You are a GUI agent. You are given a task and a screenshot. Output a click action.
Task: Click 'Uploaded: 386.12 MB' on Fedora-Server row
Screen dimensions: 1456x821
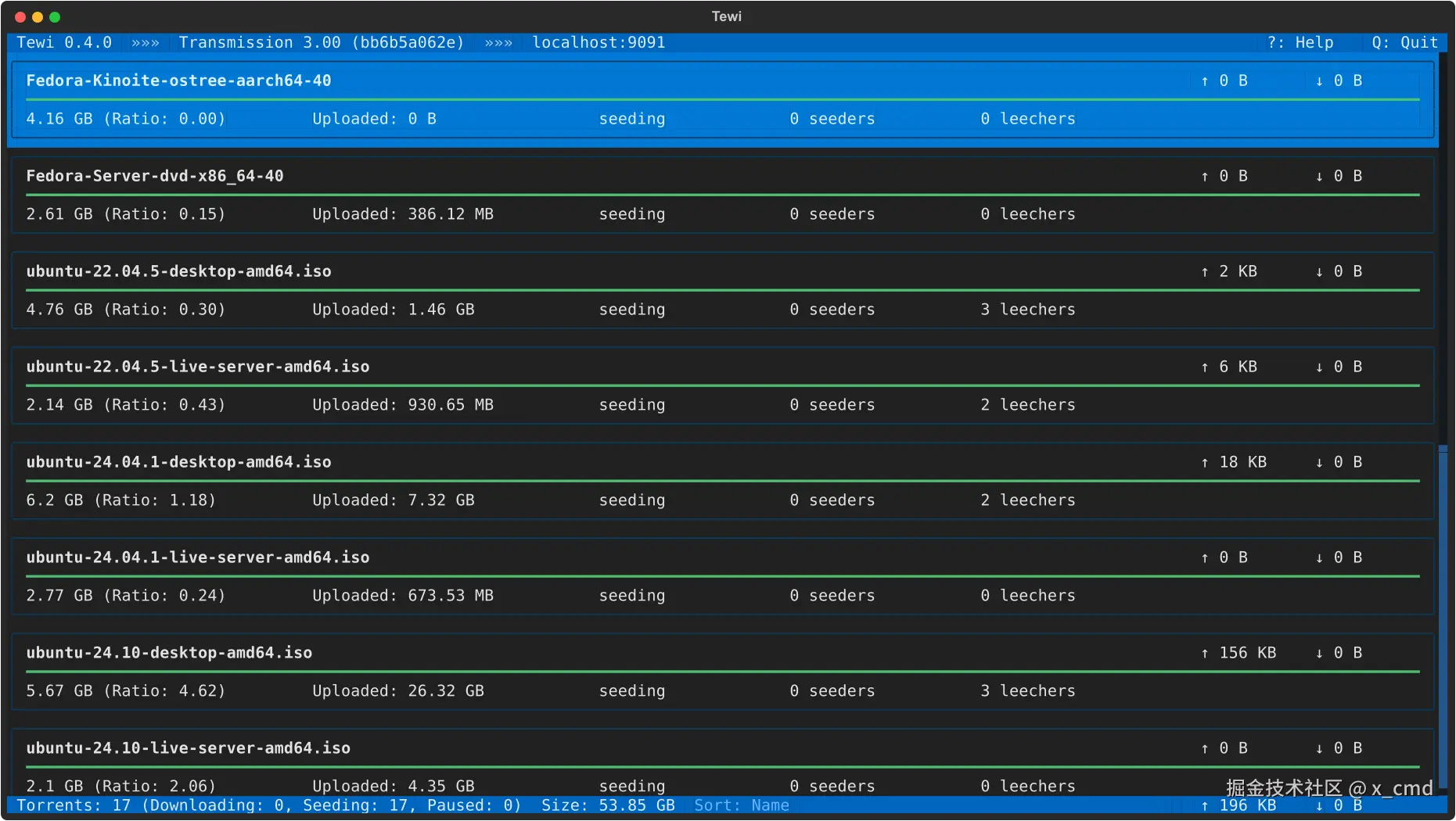[x=403, y=214]
